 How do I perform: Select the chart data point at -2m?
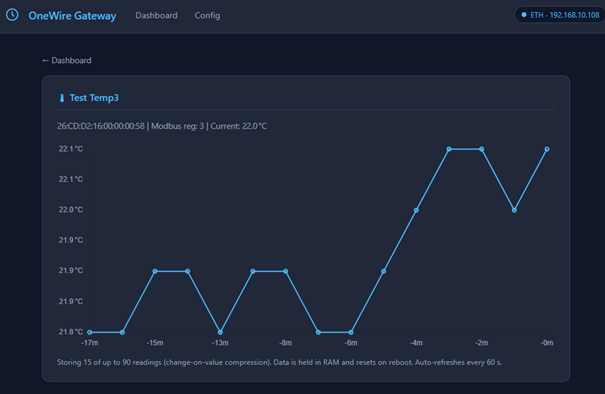pyautogui.click(x=482, y=149)
